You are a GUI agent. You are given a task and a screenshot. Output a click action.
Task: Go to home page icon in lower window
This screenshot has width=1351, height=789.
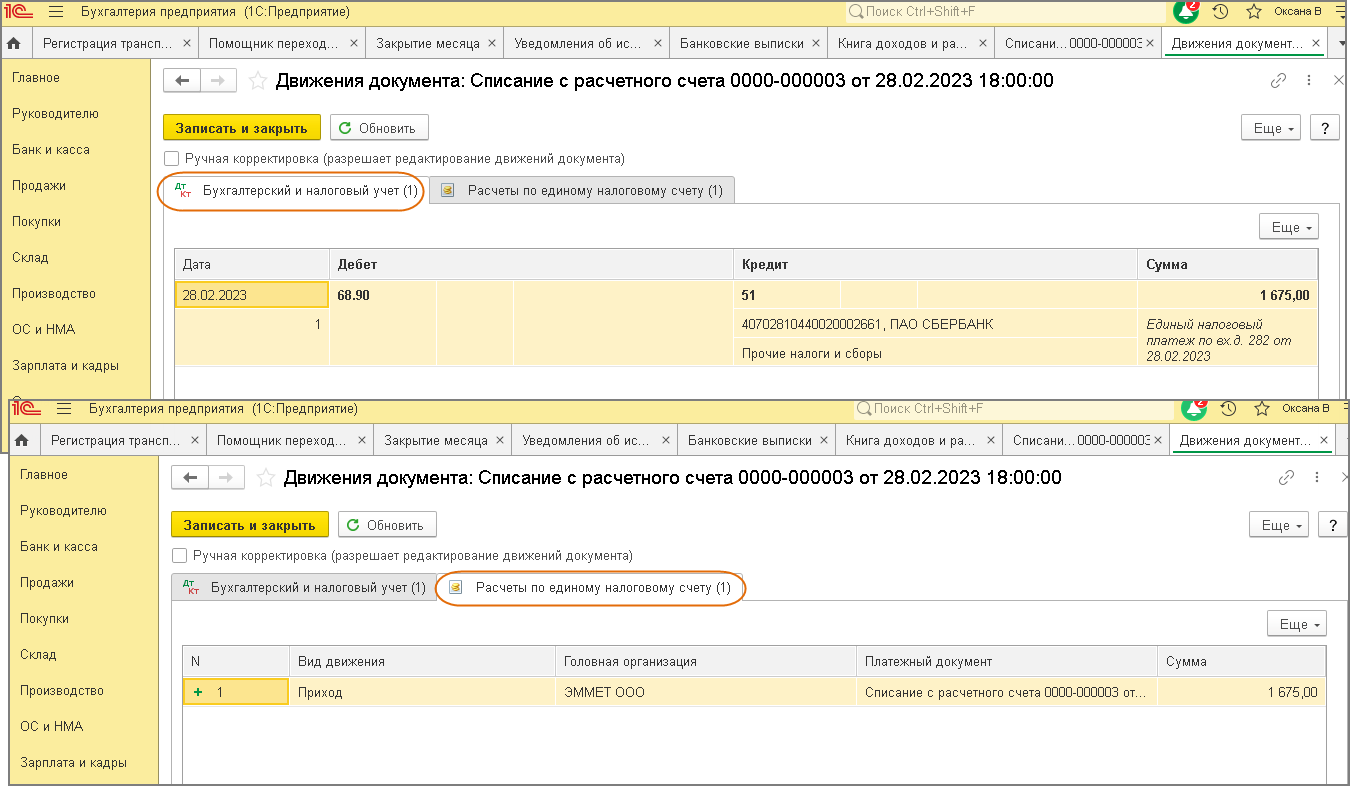(x=22, y=440)
